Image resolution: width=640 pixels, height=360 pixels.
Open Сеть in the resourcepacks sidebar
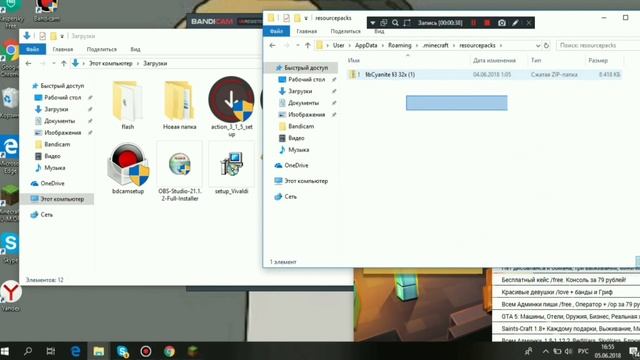coord(290,196)
